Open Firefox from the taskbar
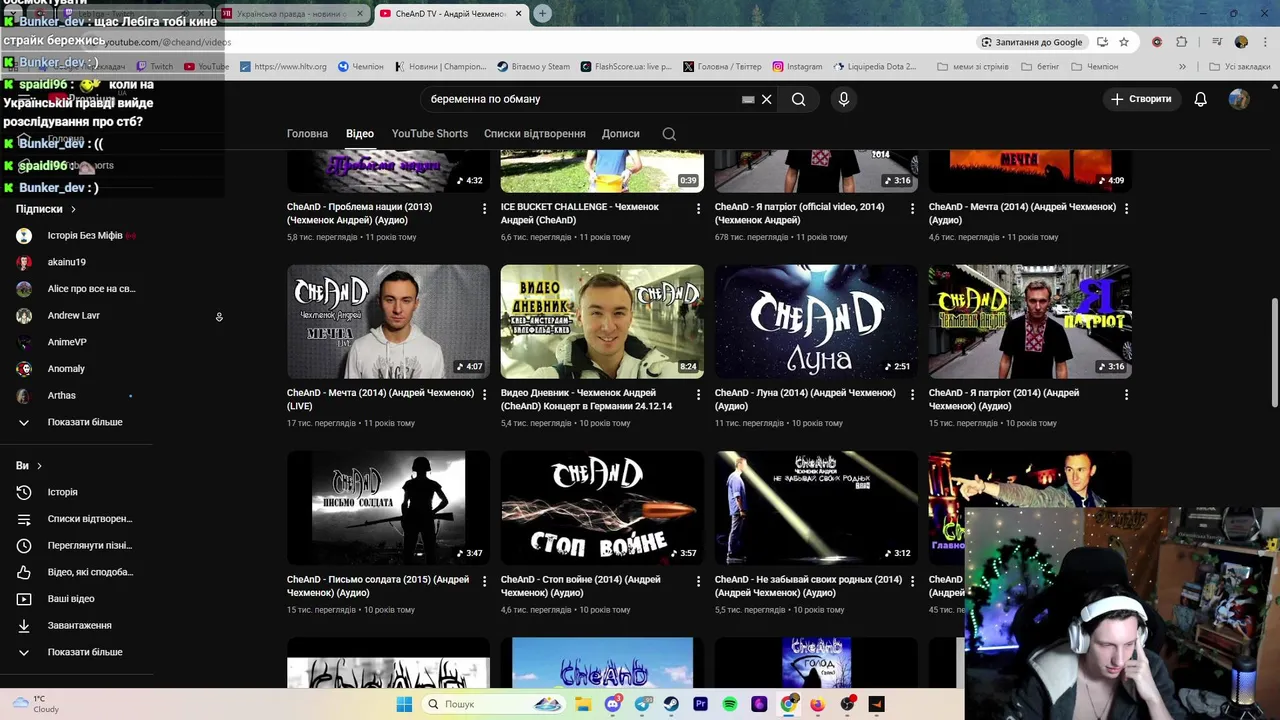This screenshot has width=1280, height=720. 818,704
